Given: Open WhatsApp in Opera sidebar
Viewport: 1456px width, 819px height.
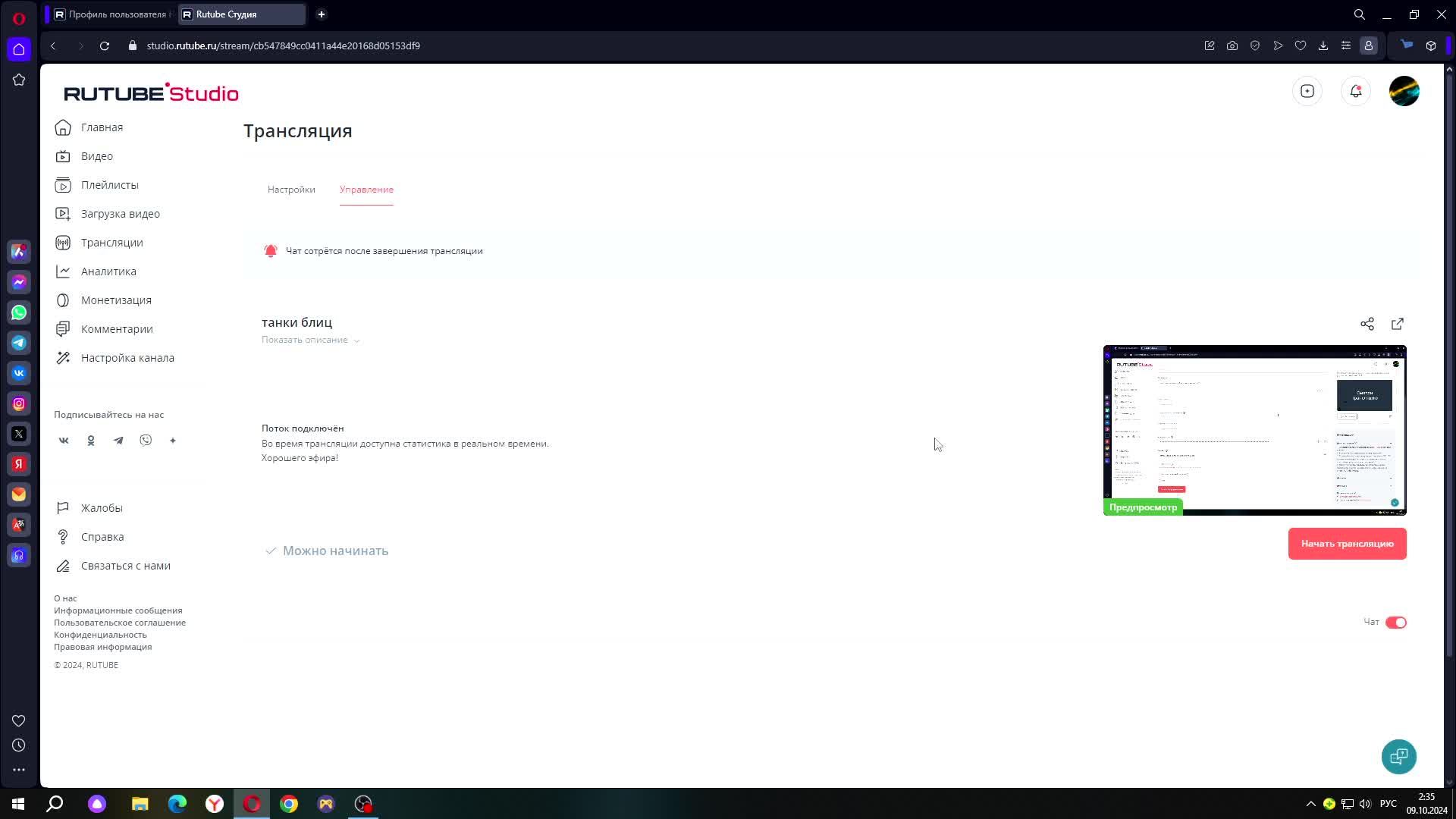Looking at the screenshot, I should tap(19, 312).
